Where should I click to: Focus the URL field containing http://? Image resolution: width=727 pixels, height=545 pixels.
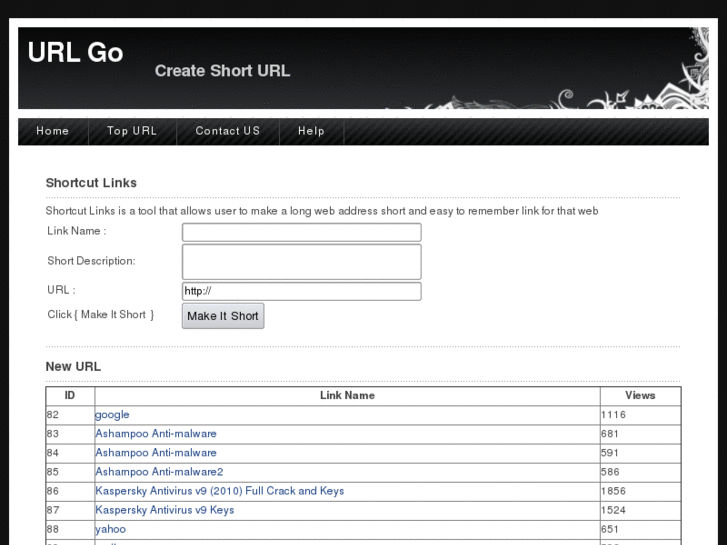click(302, 291)
